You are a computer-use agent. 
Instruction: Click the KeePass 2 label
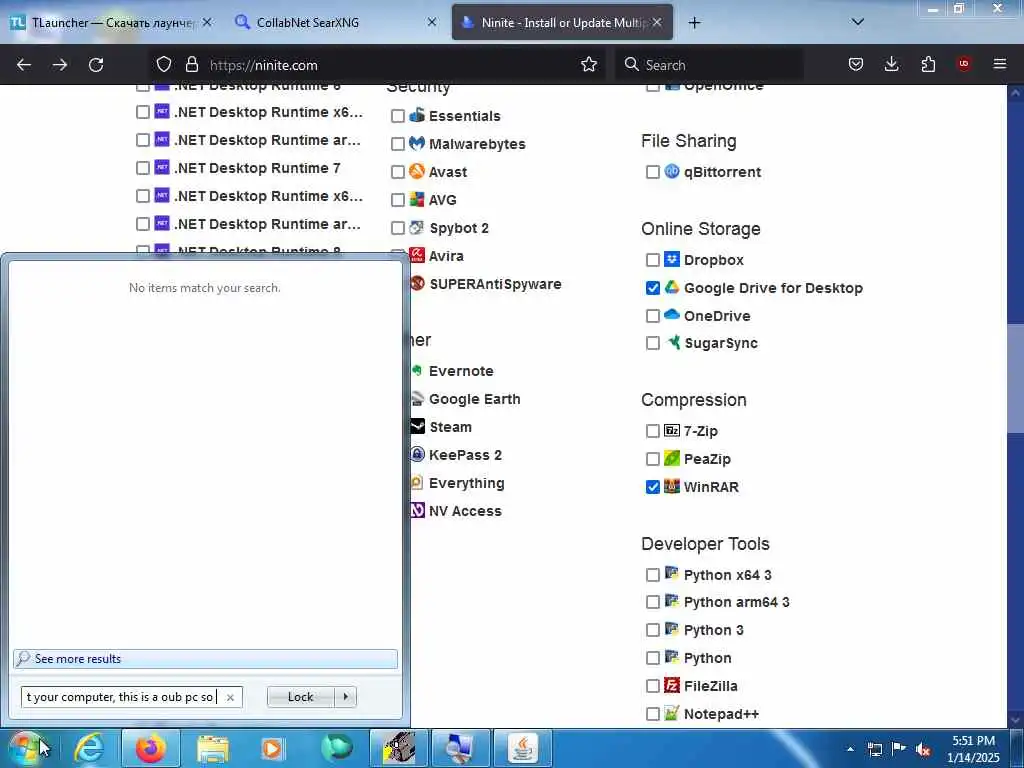coord(465,455)
